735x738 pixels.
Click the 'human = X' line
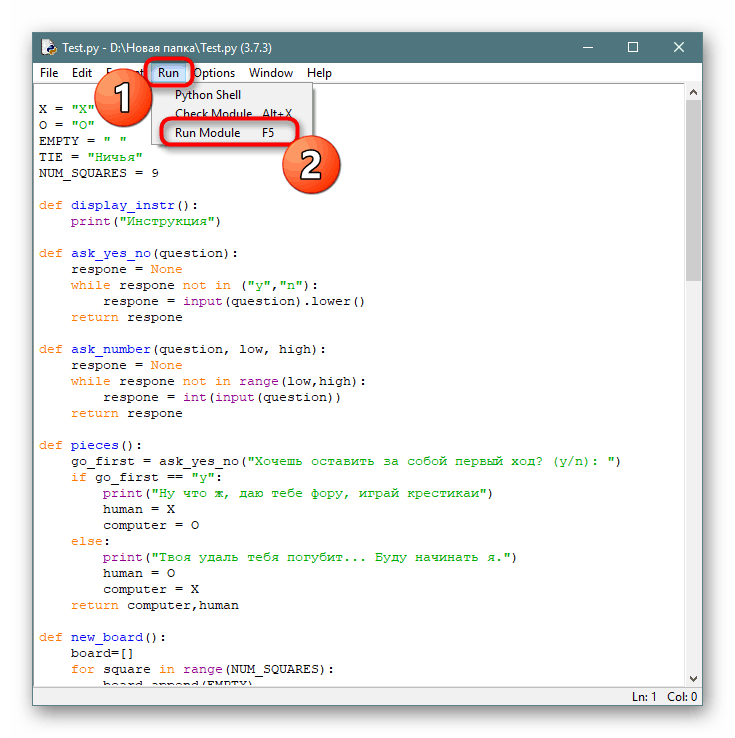coord(139,509)
